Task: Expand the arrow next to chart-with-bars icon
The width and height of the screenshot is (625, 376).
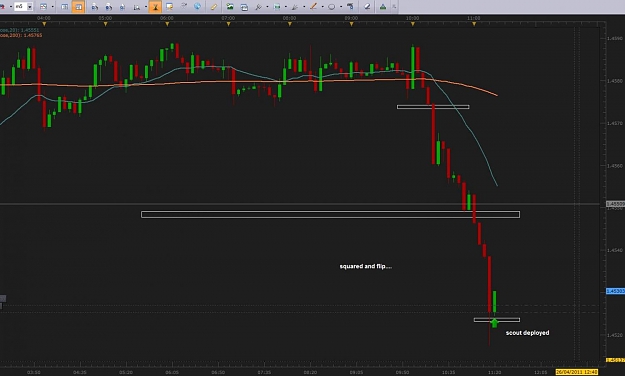Action: [x=146, y=7]
